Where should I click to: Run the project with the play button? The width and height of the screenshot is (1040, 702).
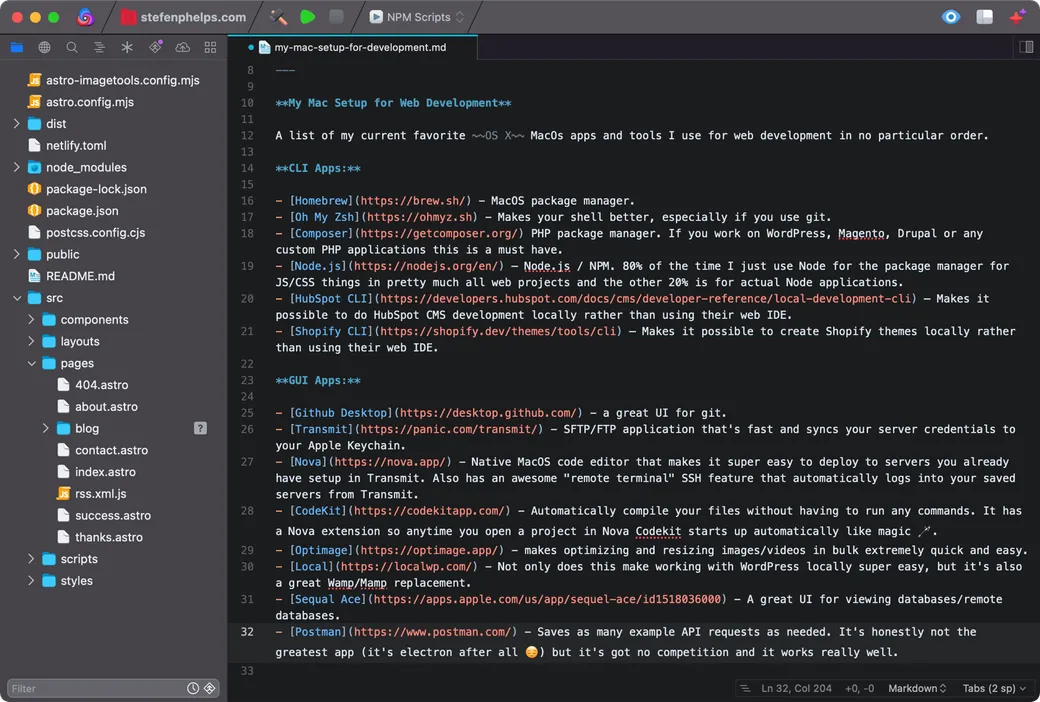click(307, 16)
